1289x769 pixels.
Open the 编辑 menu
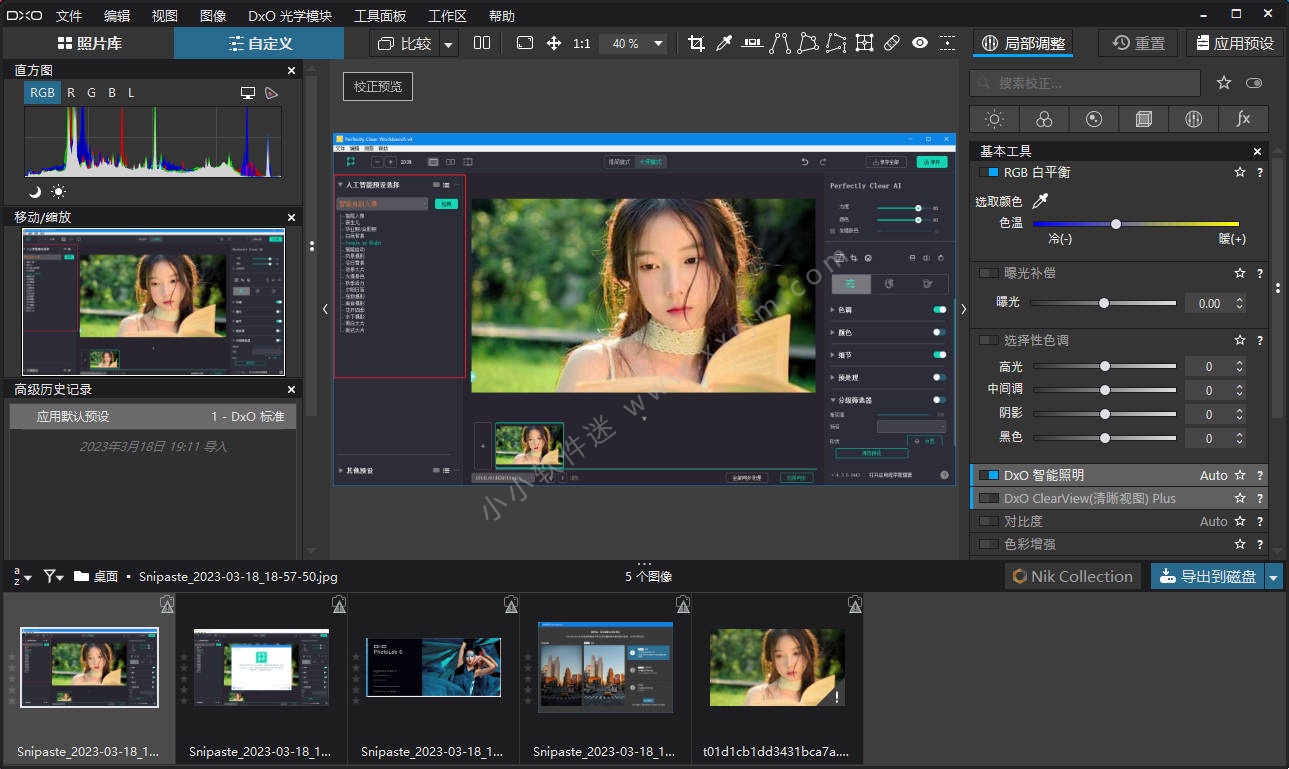coord(117,16)
